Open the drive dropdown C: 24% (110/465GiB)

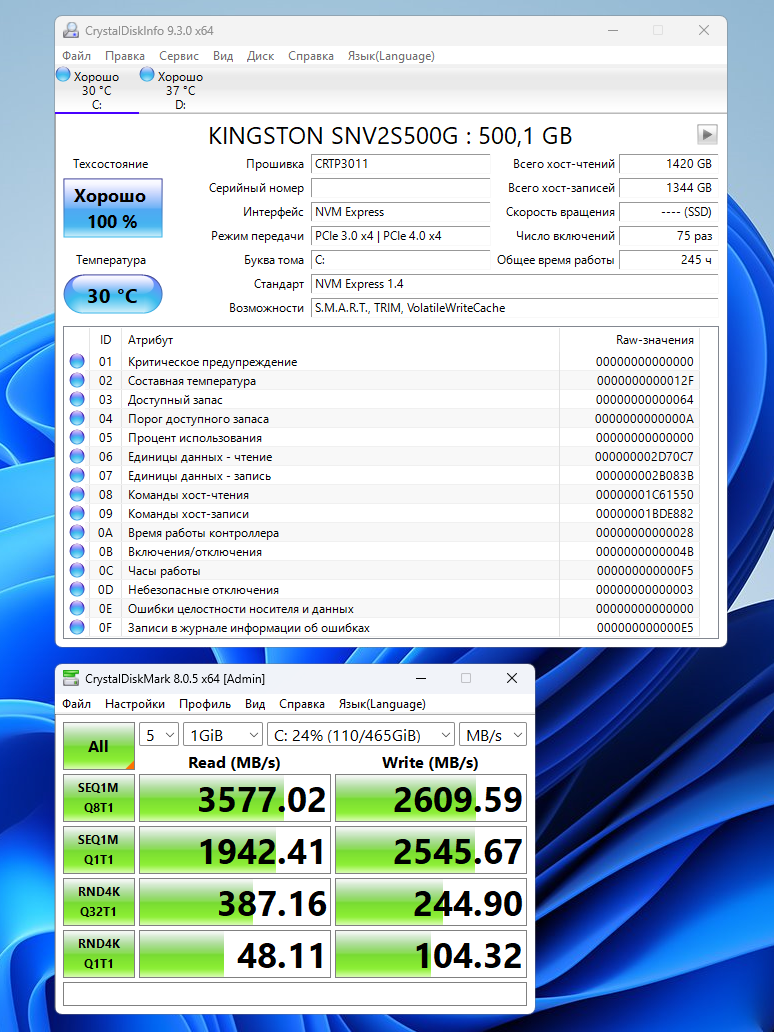361,735
